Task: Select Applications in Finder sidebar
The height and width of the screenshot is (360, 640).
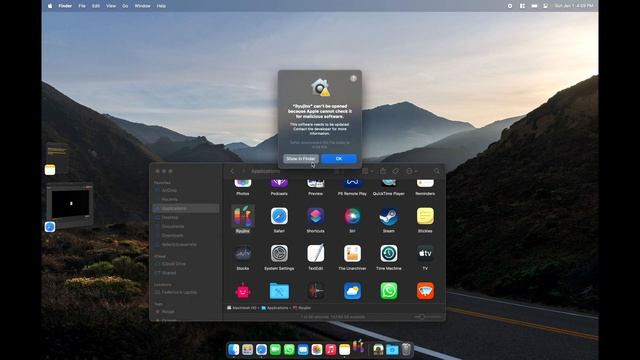Action: tap(186, 209)
